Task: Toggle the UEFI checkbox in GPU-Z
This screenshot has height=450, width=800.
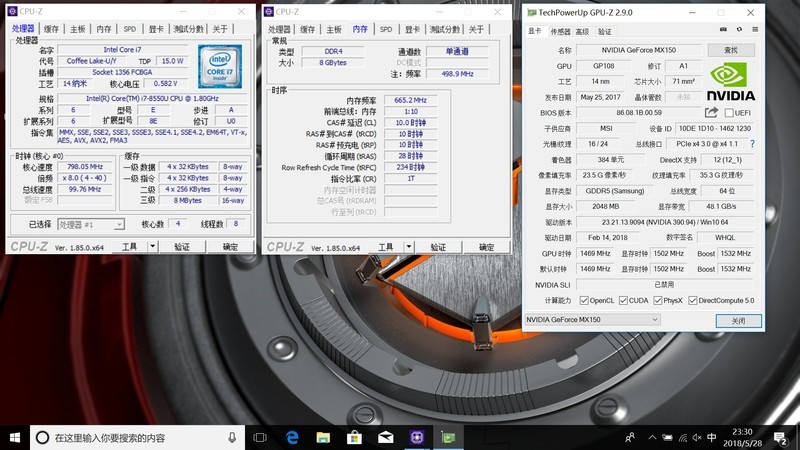Action: [x=728, y=113]
